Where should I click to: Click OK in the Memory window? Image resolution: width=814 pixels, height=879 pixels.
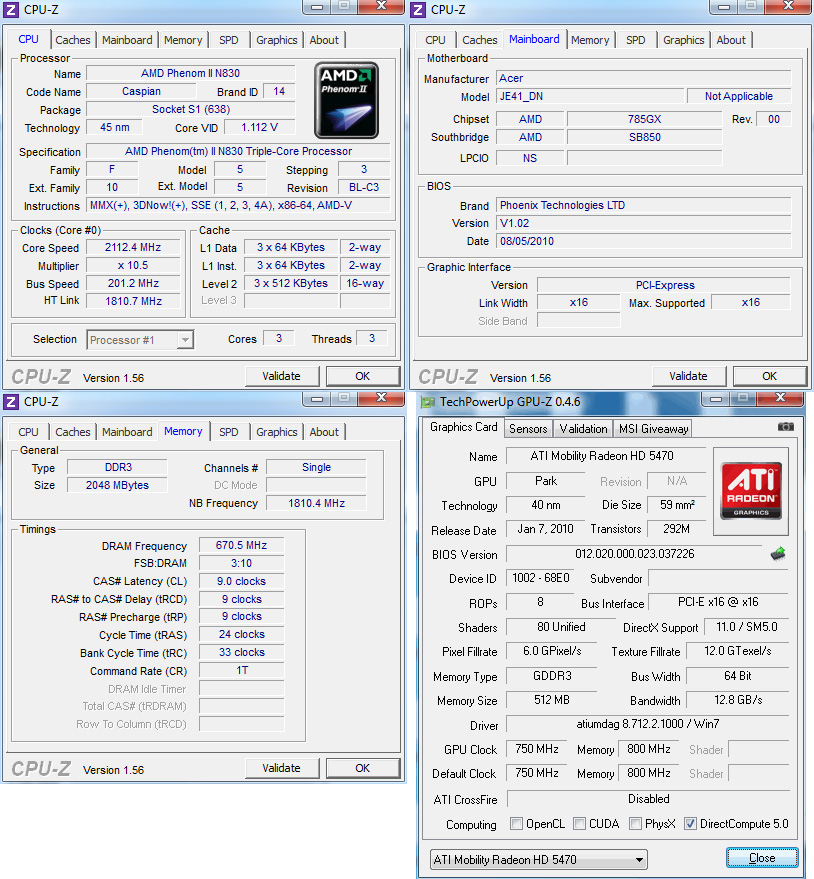tap(363, 768)
